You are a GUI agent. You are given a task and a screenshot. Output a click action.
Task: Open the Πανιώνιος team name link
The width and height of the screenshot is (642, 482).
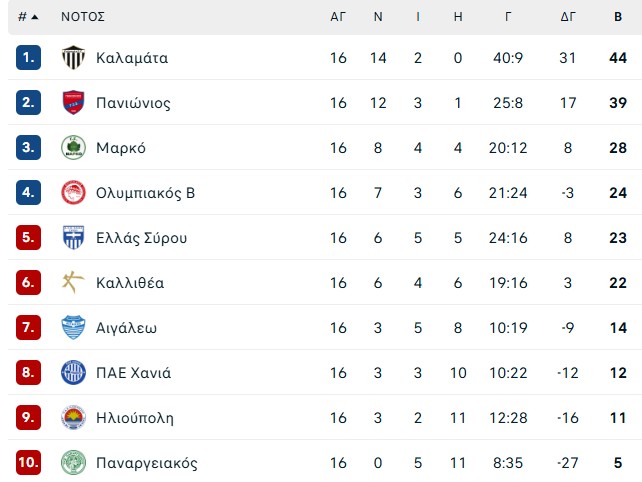133,103
